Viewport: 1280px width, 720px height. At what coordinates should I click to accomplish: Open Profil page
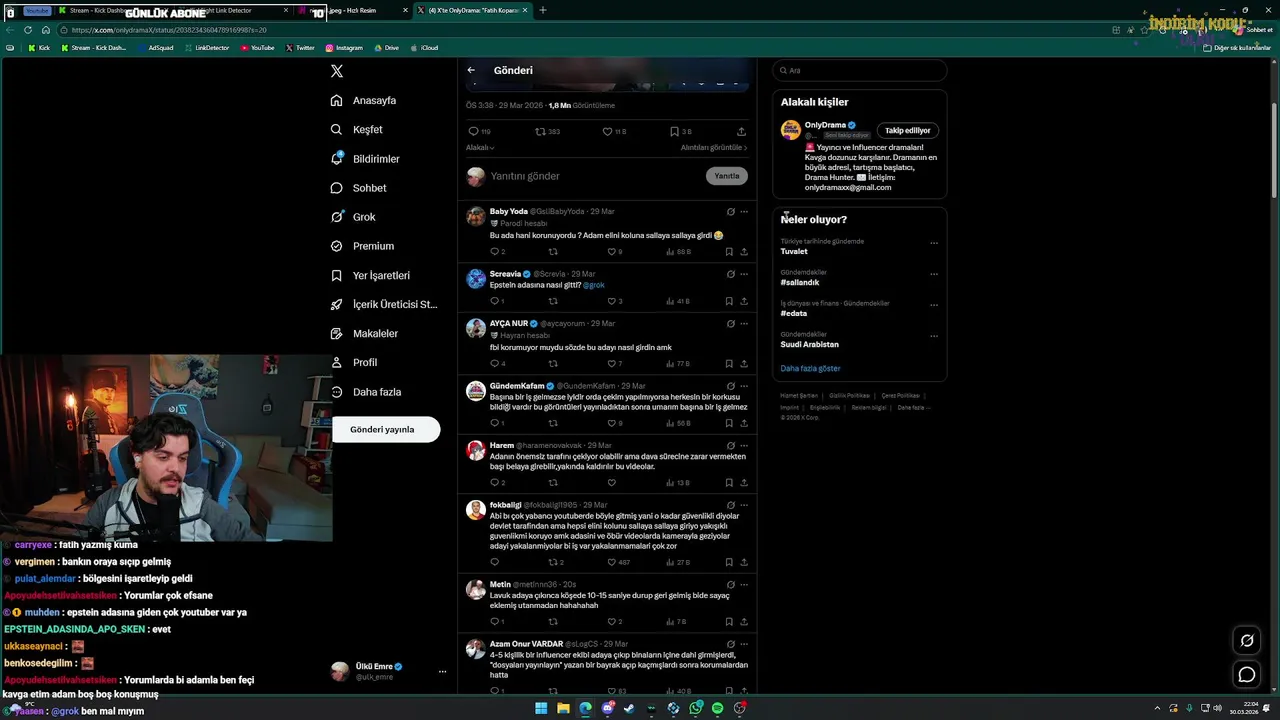(353, 362)
